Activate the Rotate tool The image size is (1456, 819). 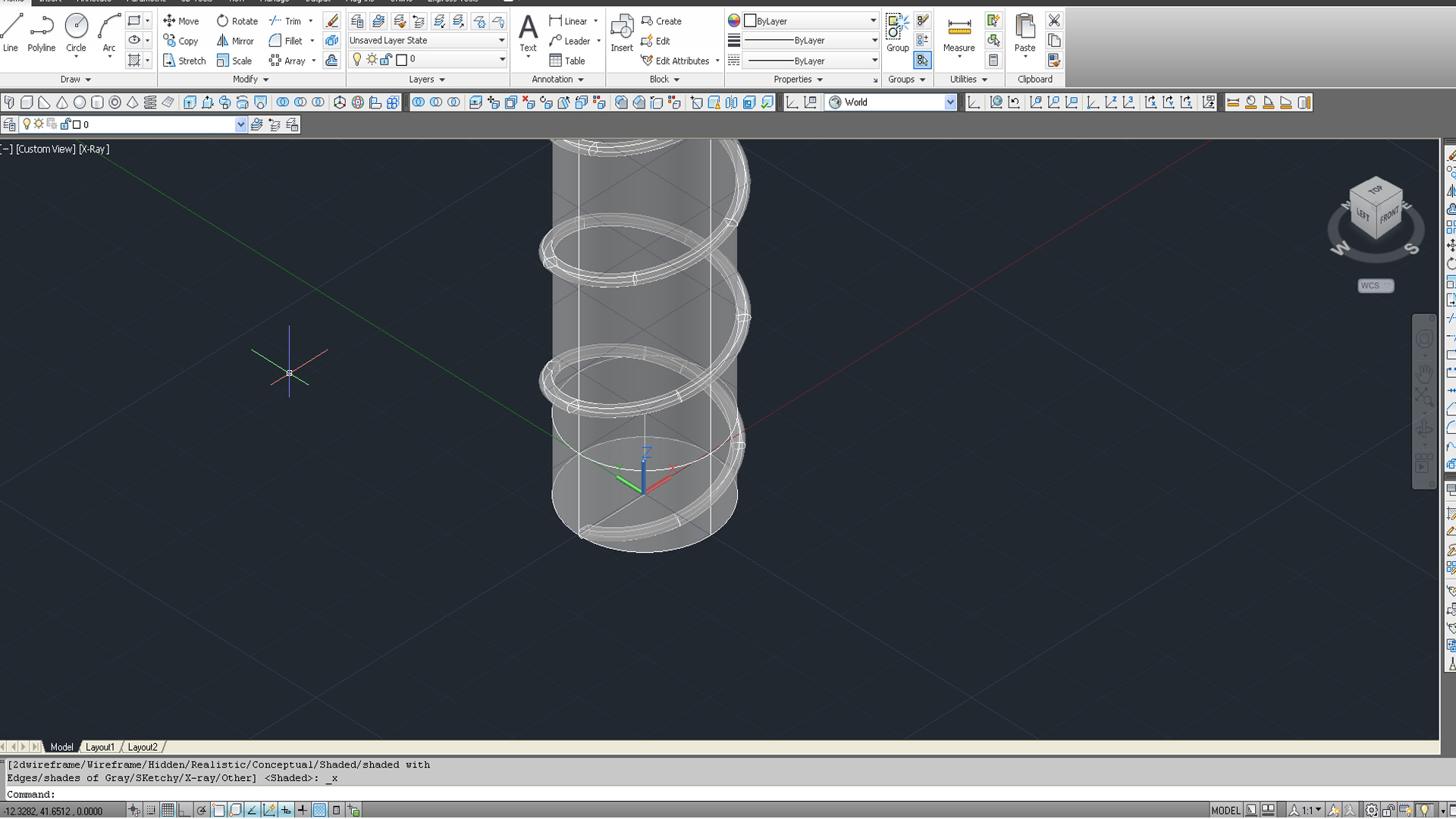pos(237,20)
